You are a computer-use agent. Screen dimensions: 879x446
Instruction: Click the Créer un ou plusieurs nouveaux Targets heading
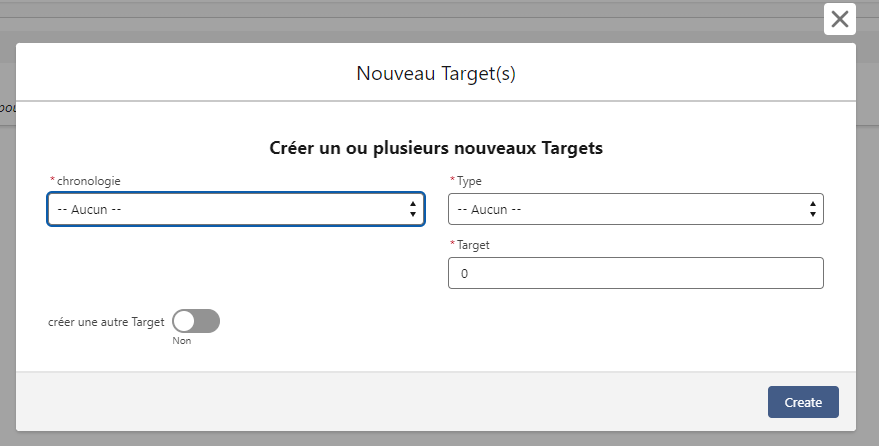coord(436,148)
